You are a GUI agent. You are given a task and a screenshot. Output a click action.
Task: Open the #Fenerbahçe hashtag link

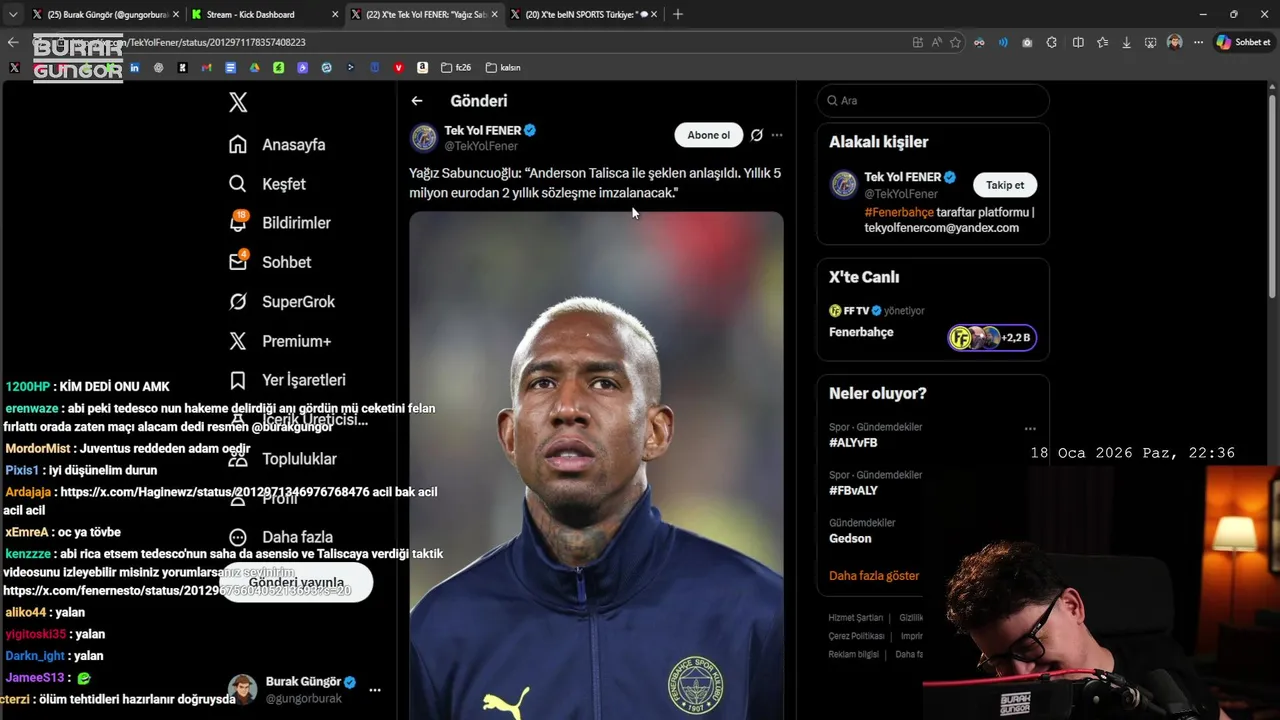(x=899, y=212)
